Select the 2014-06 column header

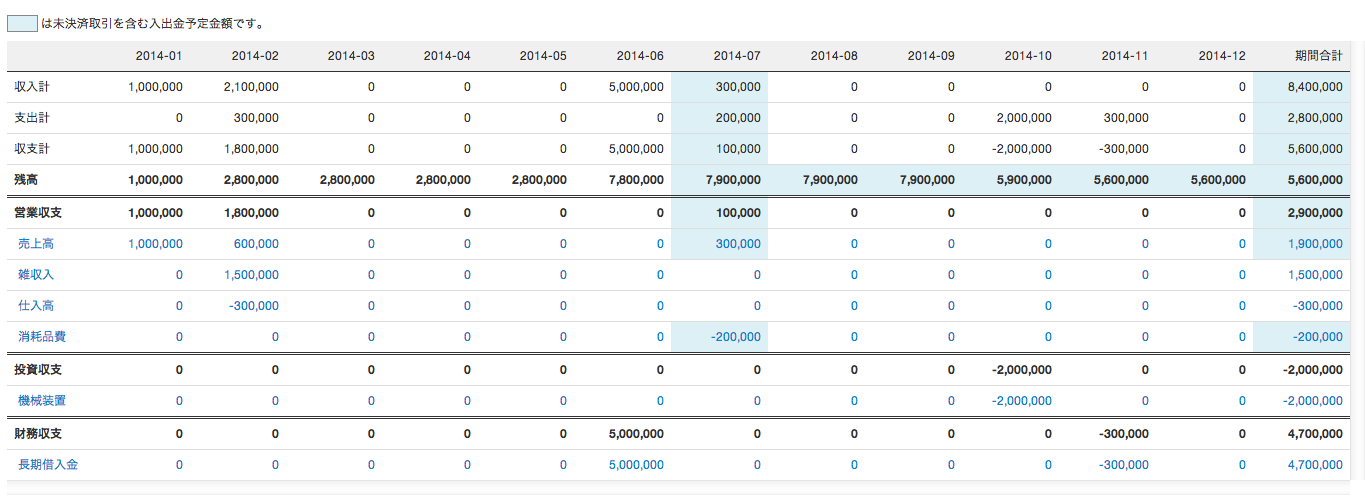(x=641, y=56)
